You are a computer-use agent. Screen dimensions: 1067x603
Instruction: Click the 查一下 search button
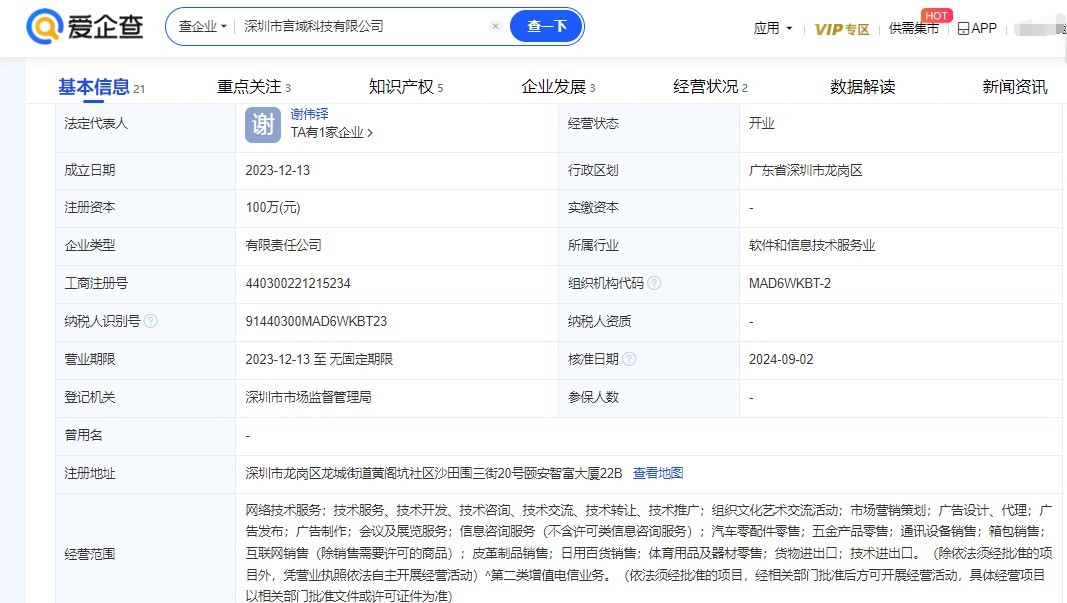546,27
